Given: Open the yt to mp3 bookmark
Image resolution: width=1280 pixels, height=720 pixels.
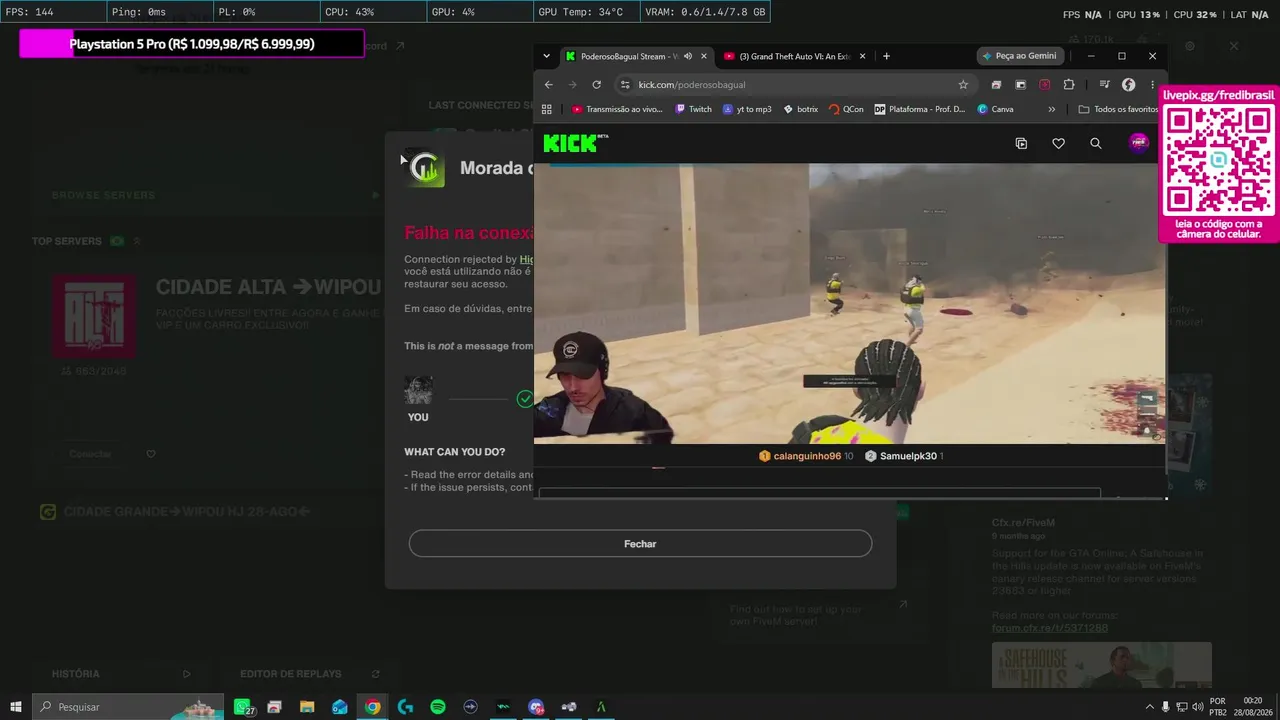Looking at the screenshot, I should coord(747,109).
